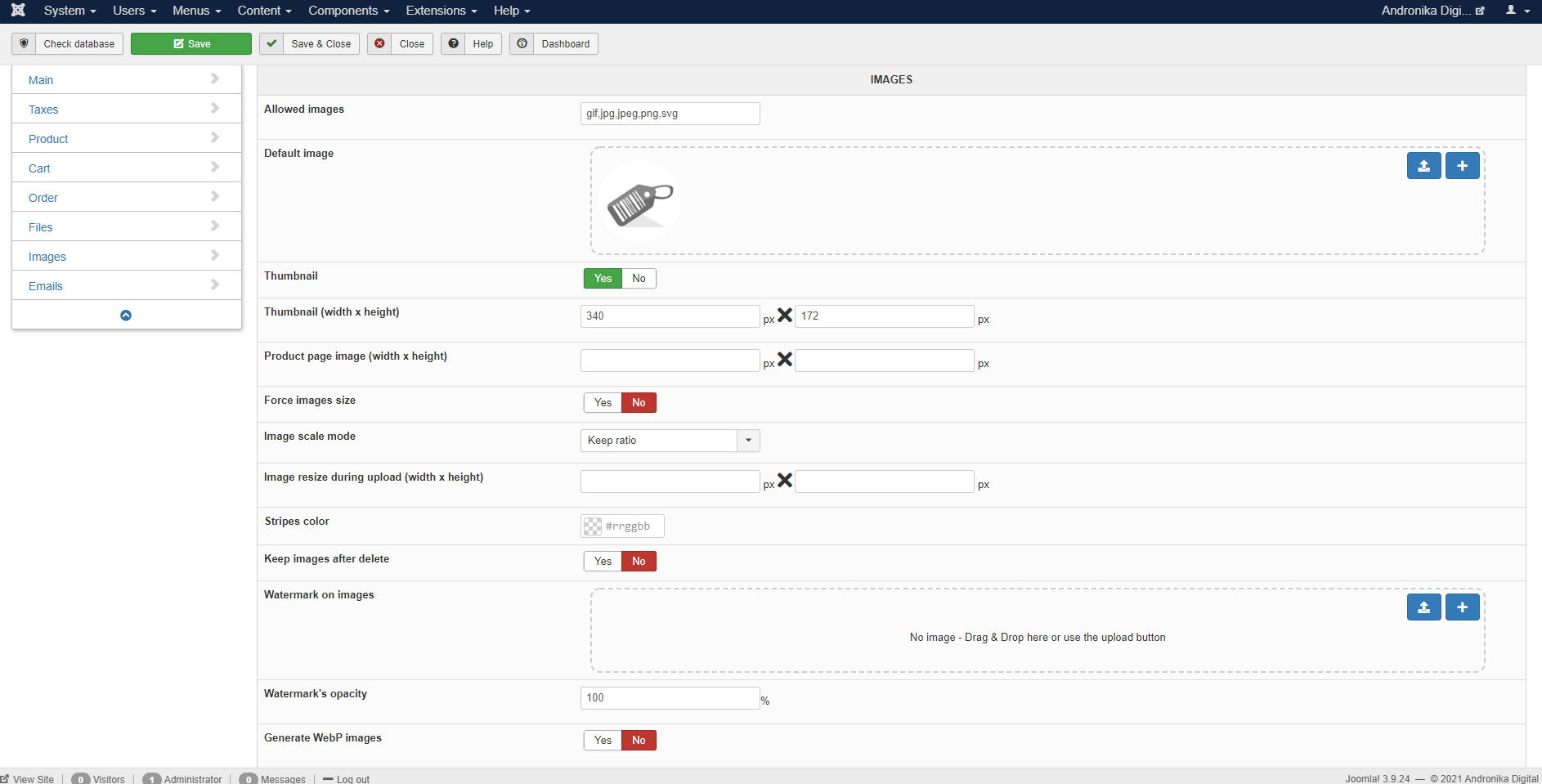Set Keep images after delete to Yes
Screen dimensions: 1542x784
603,561
